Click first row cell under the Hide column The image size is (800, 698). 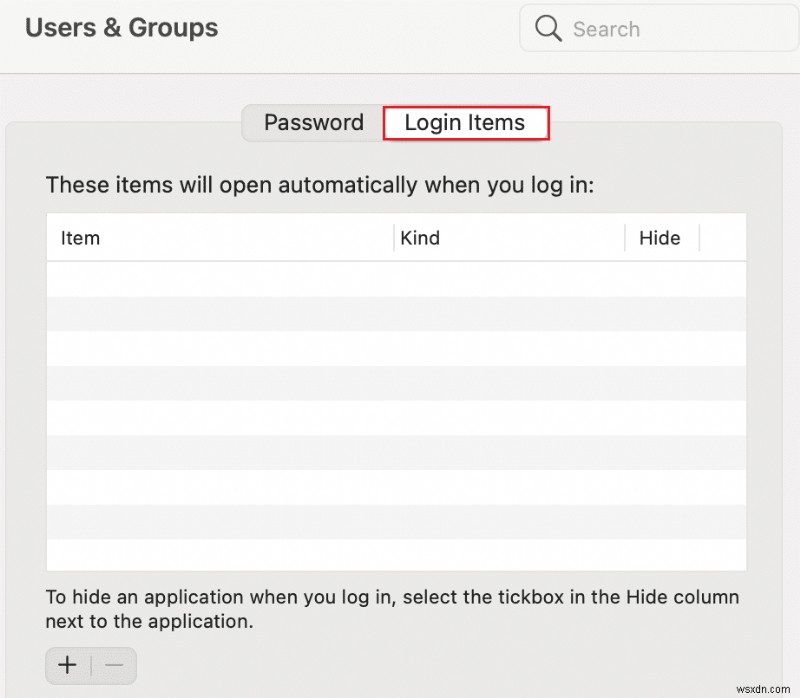[x=661, y=279]
